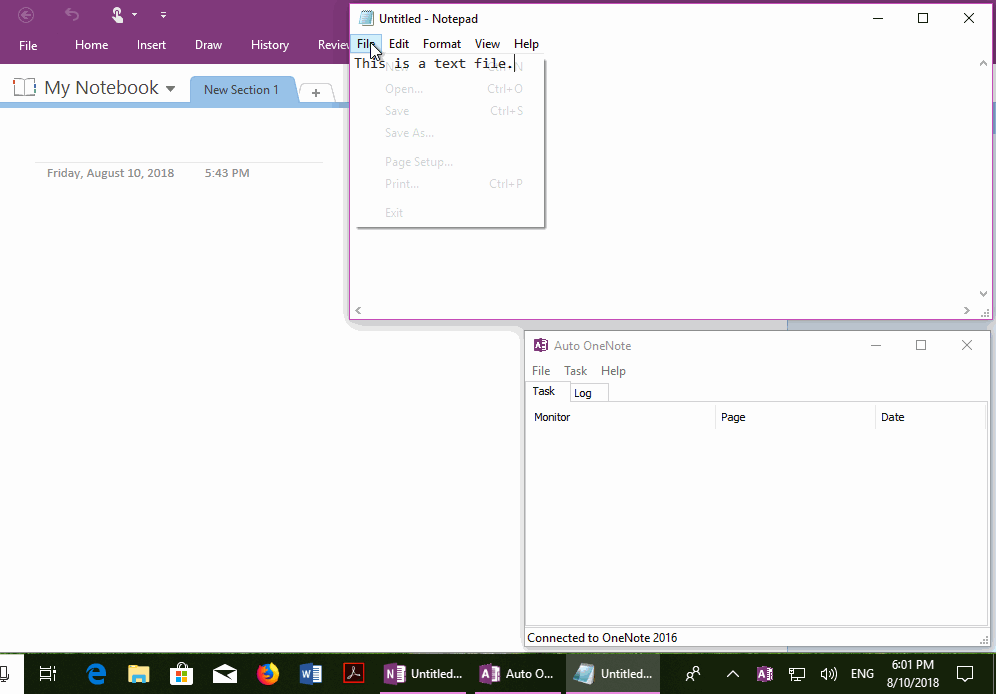Add a new section with the plus button
This screenshot has width=996, height=694.
pos(316,91)
